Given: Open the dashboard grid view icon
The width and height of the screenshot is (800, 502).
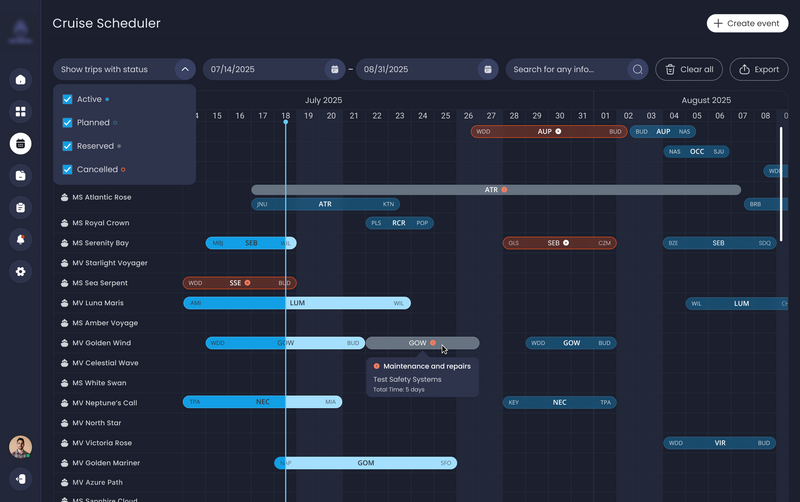Looking at the screenshot, I should click(x=20, y=111).
